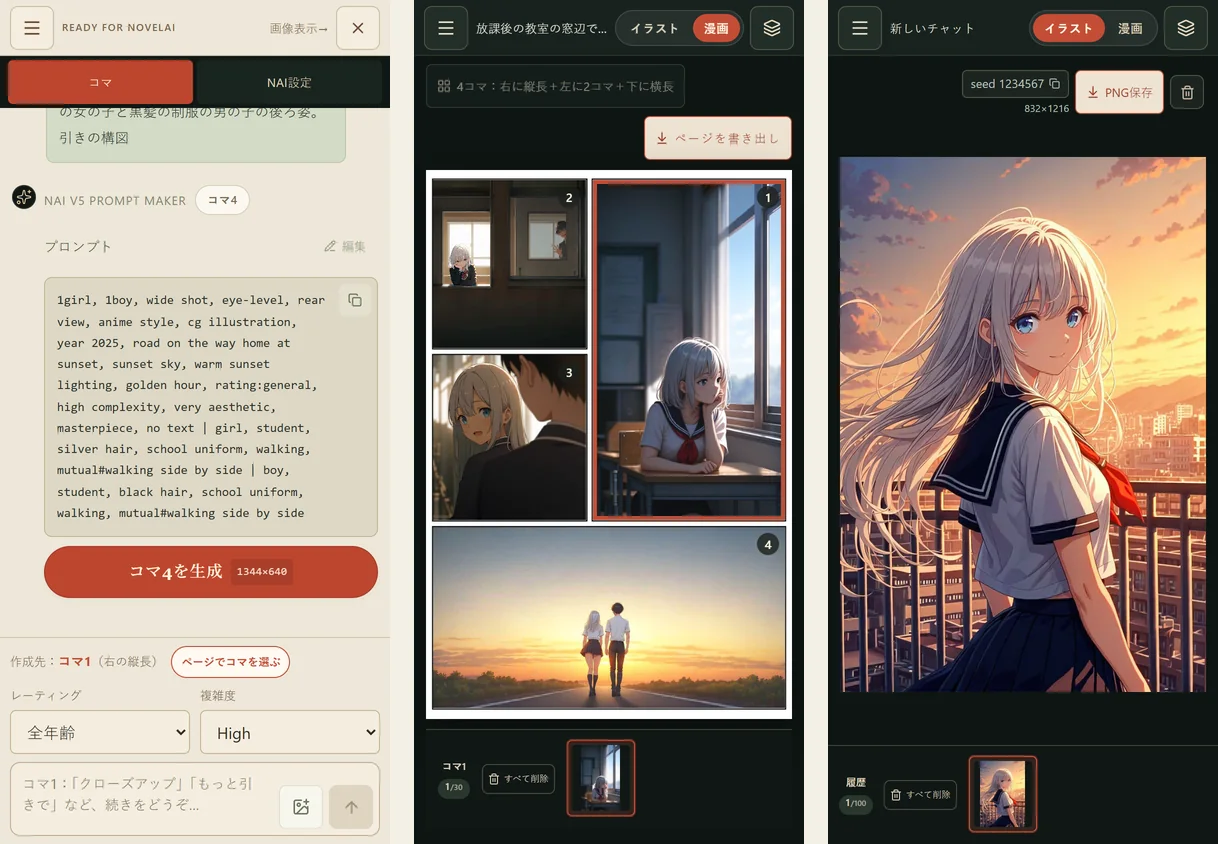Viewport: 1218px width, 844px height.
Task: Select manga panel 1 with girl at window
Action: tap(689, 349)
